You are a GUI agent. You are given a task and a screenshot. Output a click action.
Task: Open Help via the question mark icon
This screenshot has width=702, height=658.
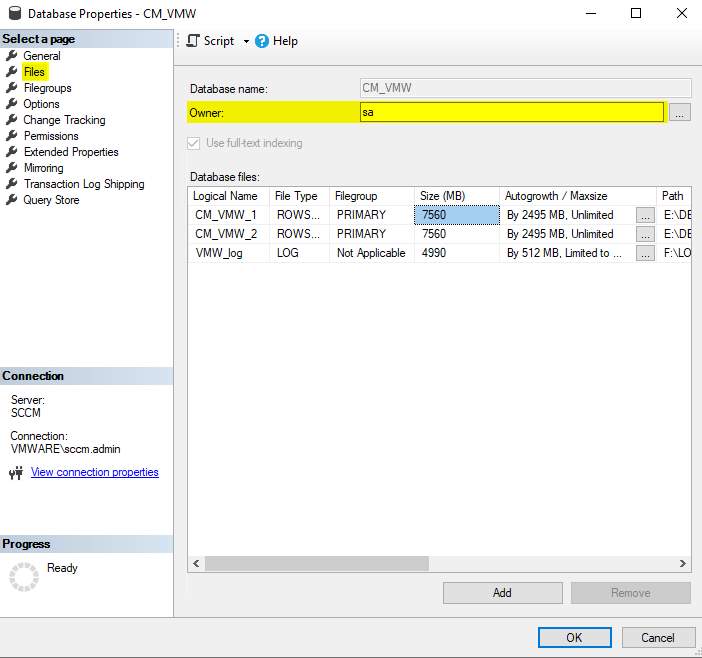coord(262,41)
